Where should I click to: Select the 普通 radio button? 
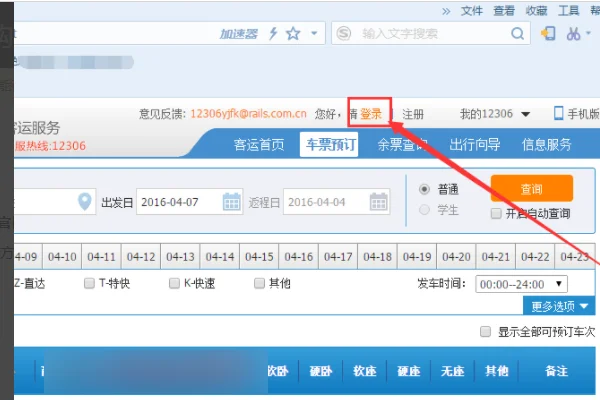(x=424, y=189)
